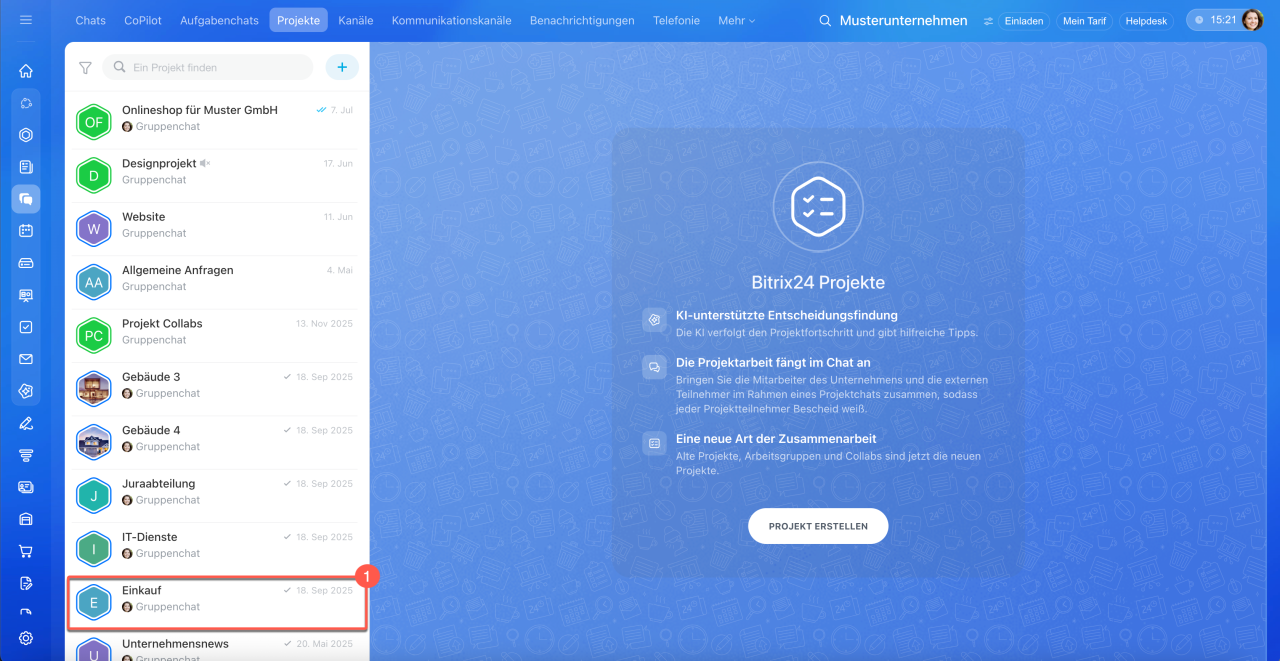Open the messenger chat bubbles sidebar icon

pyautogui.click(x=26, y=199)
